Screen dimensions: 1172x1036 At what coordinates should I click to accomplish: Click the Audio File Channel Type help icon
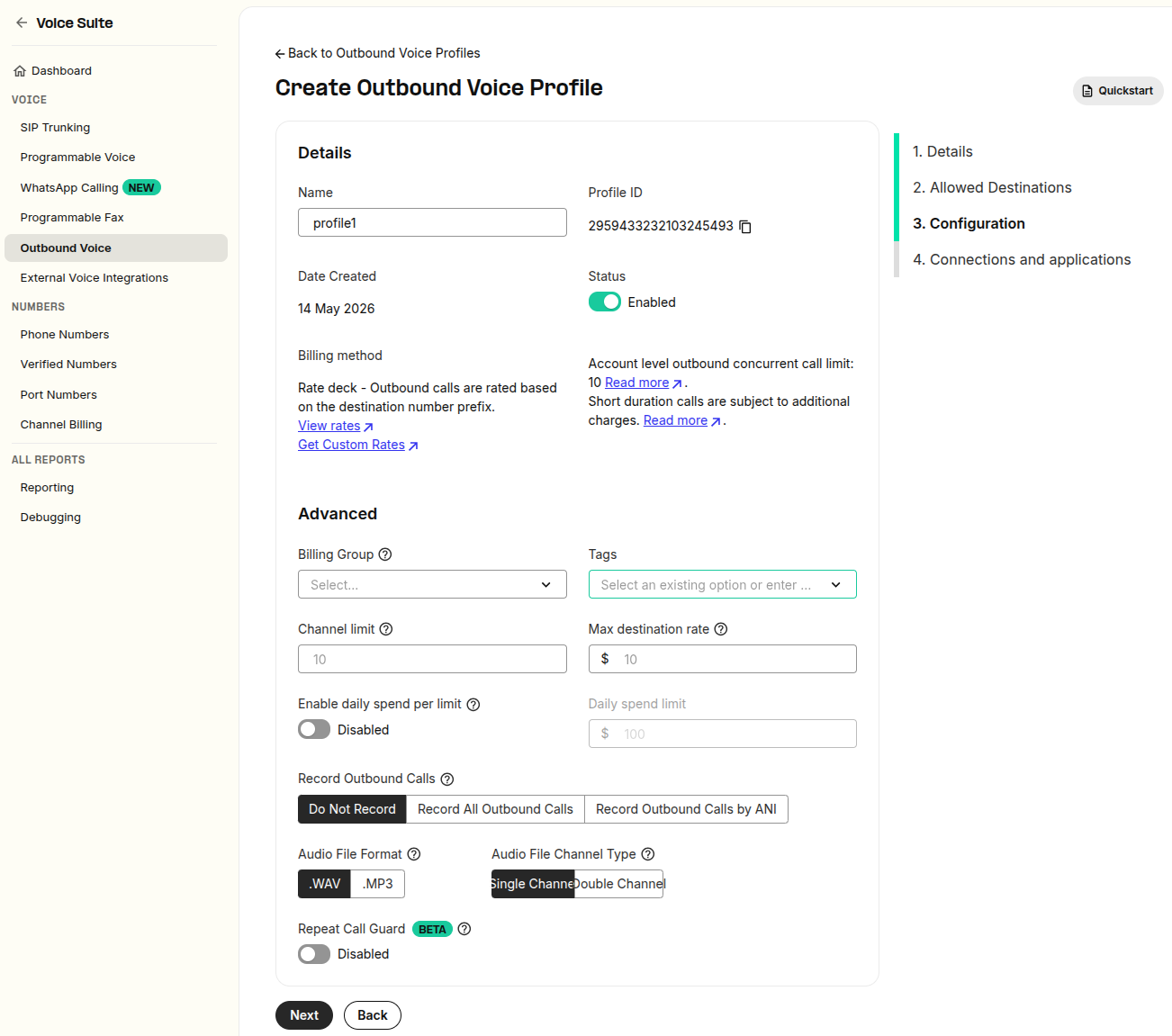click(648, 854)
